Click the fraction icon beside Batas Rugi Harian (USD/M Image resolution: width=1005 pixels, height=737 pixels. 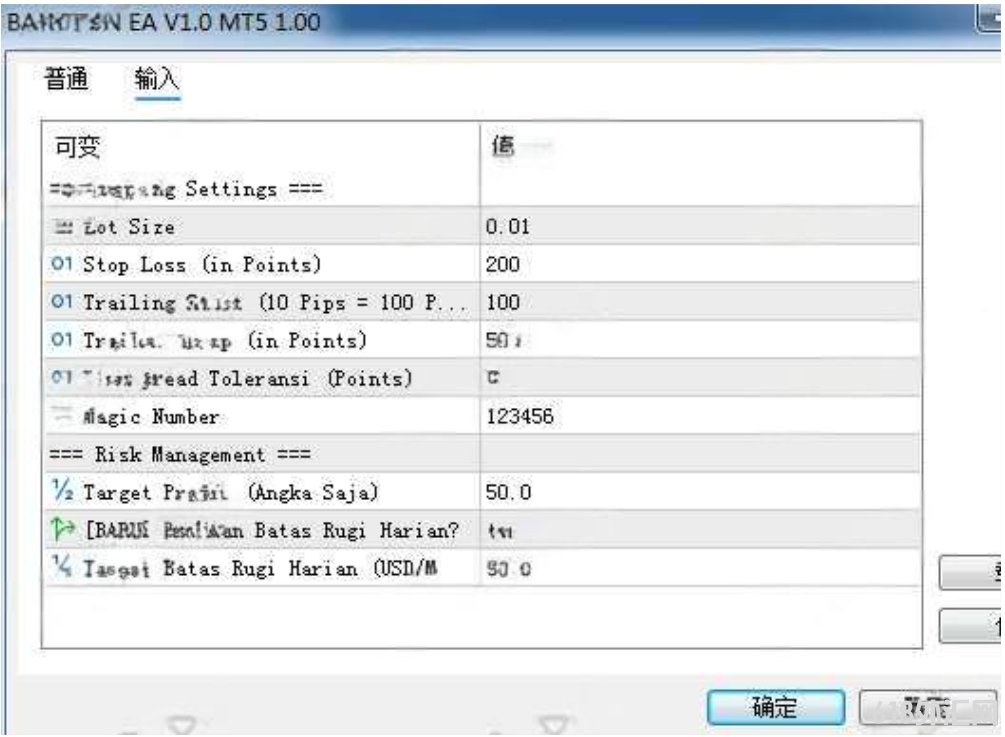(62, 566)
